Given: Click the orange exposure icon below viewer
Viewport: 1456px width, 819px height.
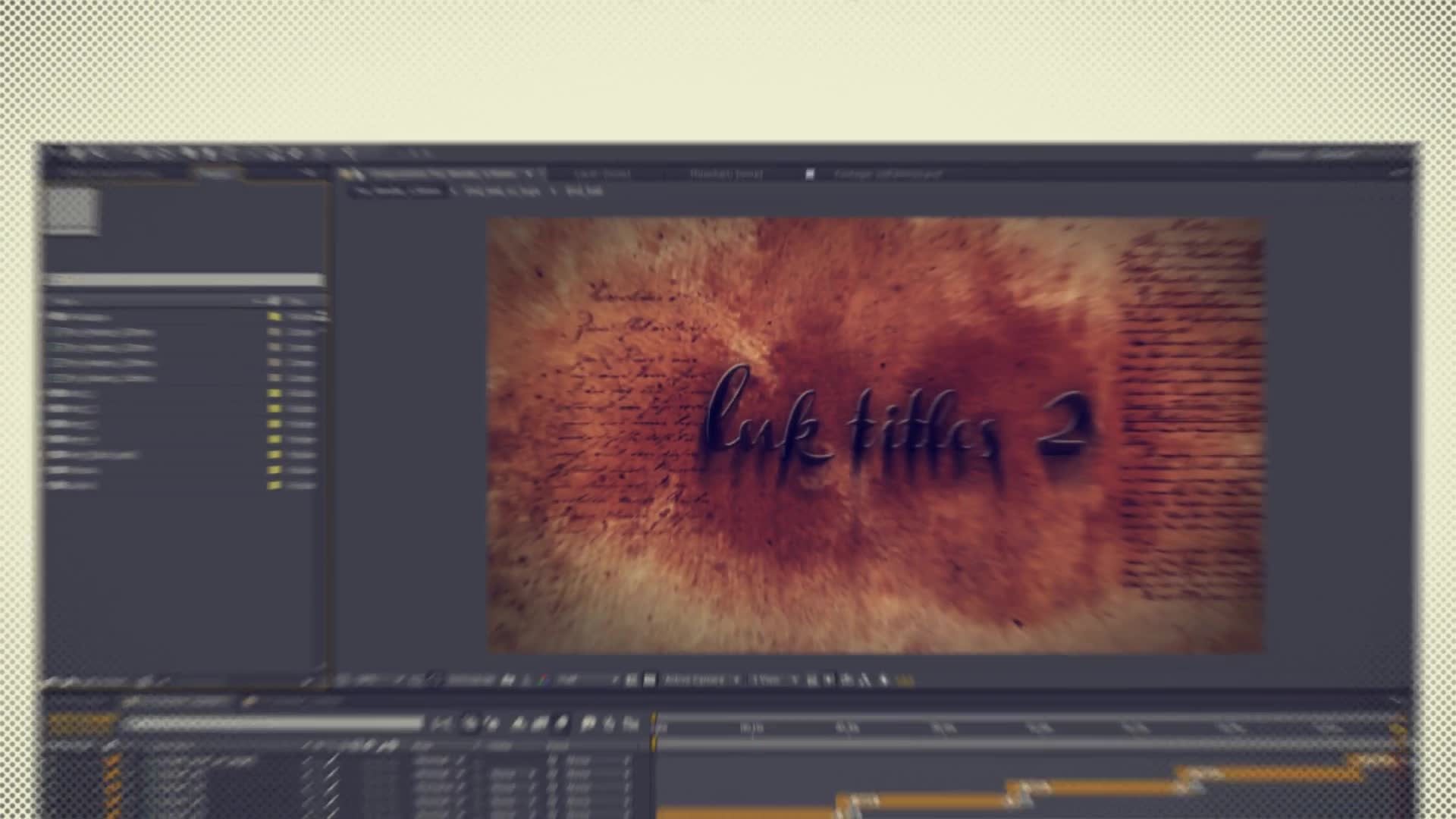Looking at the screenshot, I should [x=905, y=680].
